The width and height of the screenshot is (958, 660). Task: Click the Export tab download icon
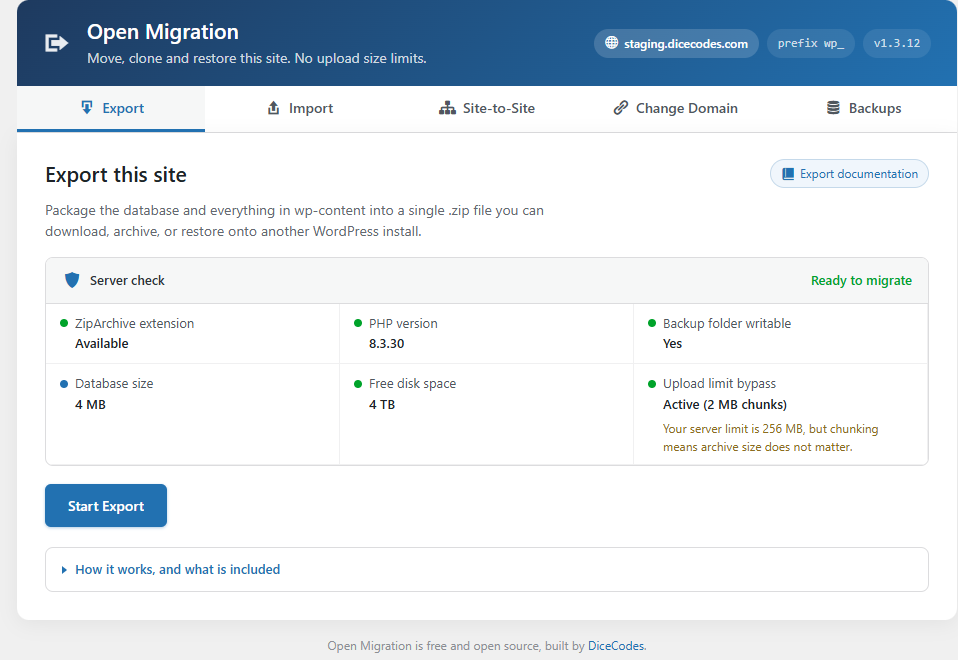[87, 108]
